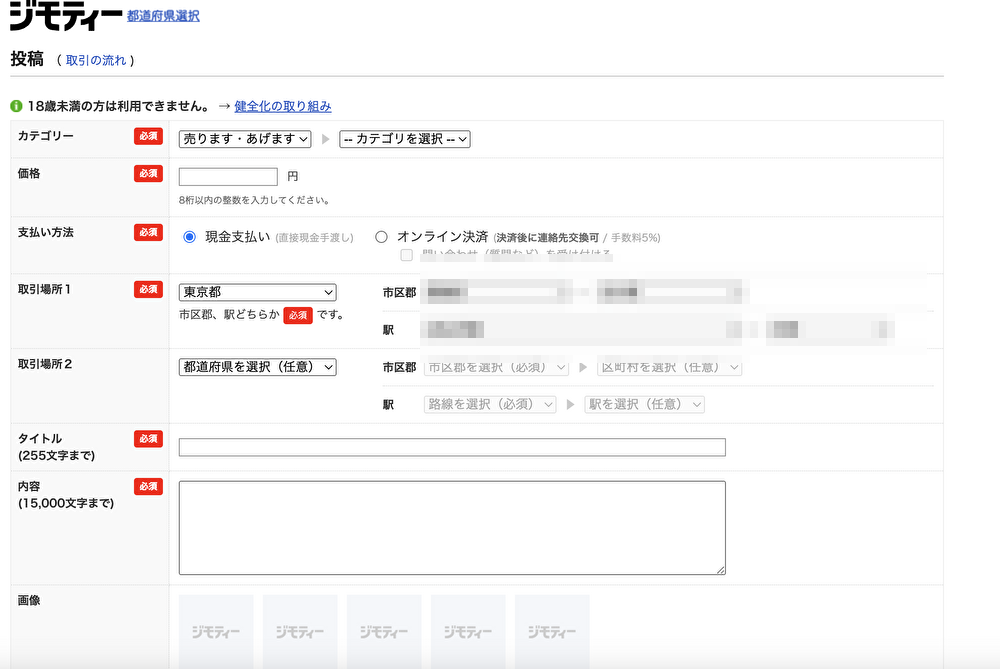This screenshot has width=1000, height=669.
Task: Open the 売ります・あげます category dropdown
Action: (245, 138)
